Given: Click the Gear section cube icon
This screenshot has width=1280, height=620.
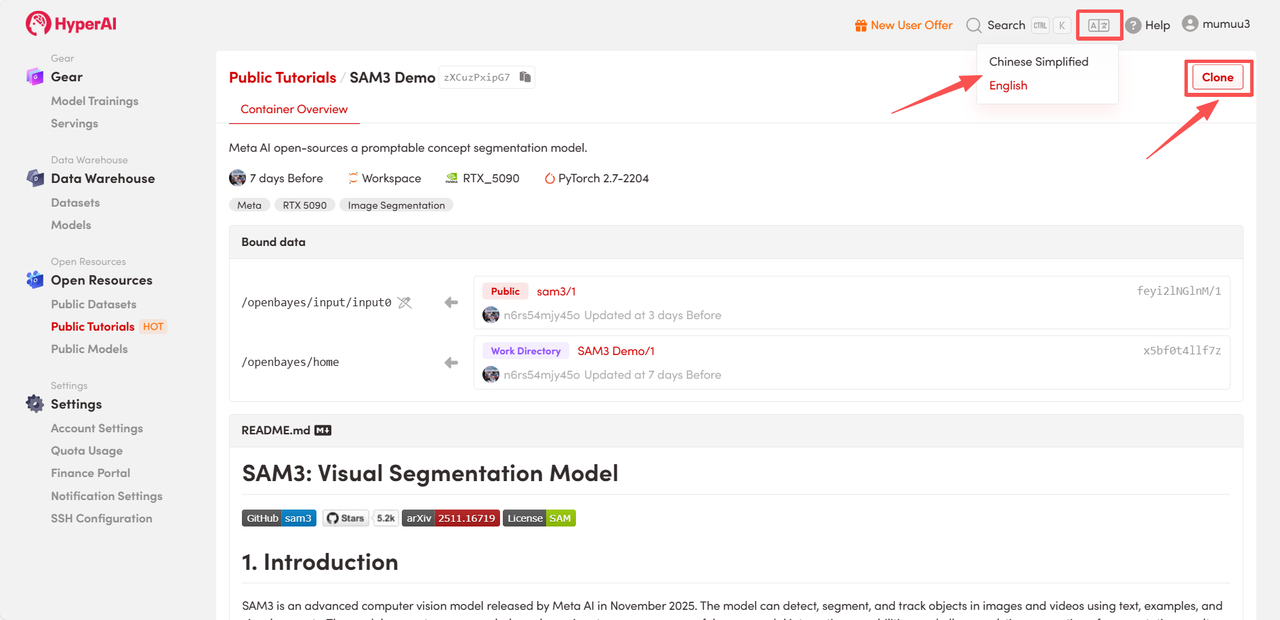Looking at the screenshot, I should tap(35, 77).
